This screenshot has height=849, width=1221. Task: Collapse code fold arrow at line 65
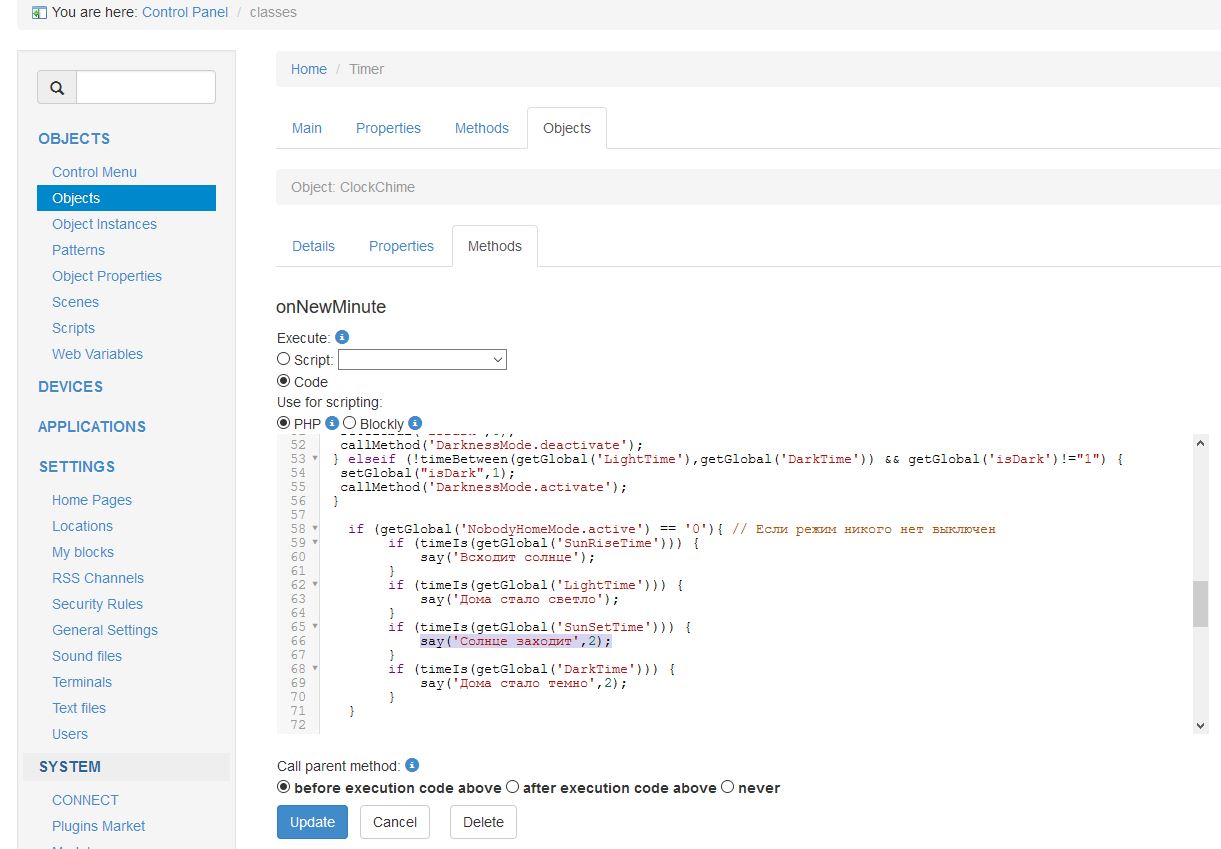tap(315, 627)
